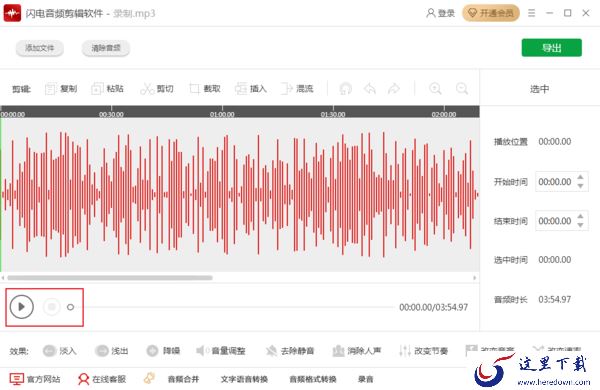Click the redo arrow icon
The width and height of the screenshot is (600, 390).
click(394, 89)
